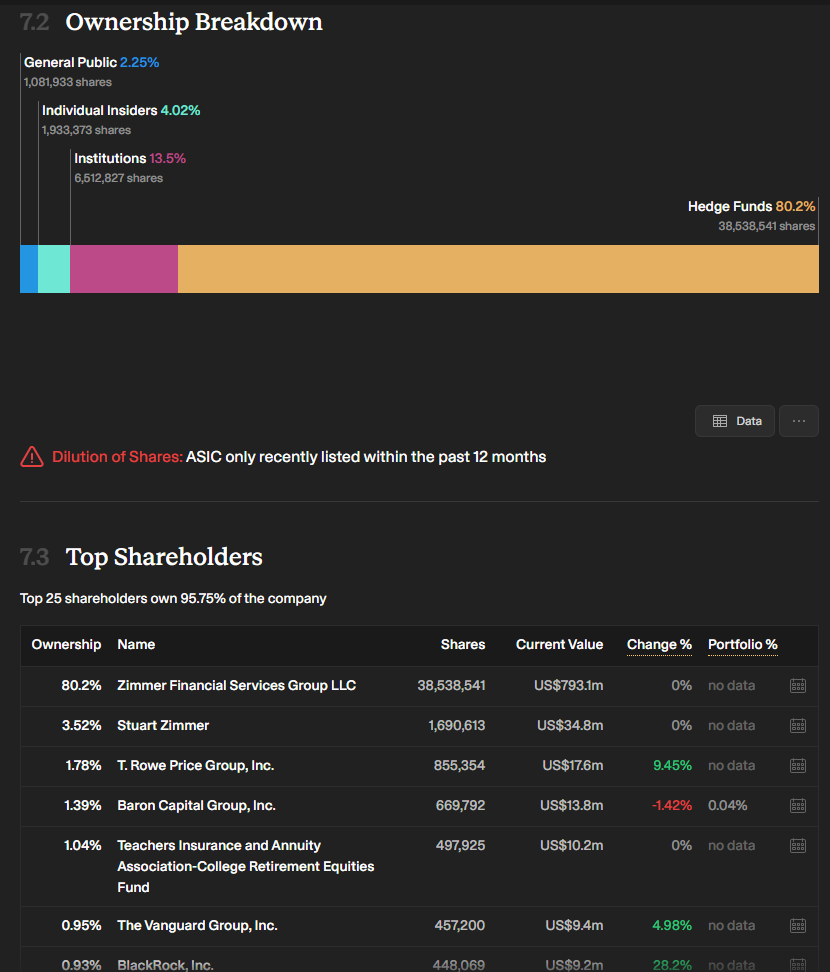Click the Top Shareholders heading
Screen dimensions: 830x972
pyautogui.click(x=164, y=557)
